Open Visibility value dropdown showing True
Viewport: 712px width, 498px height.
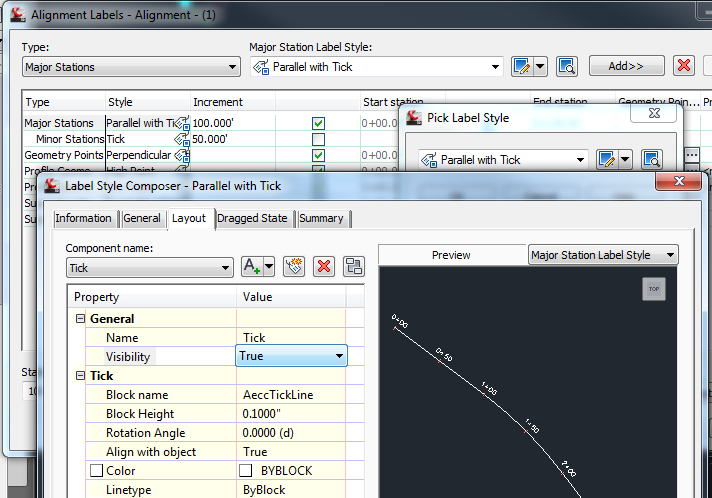292,356
